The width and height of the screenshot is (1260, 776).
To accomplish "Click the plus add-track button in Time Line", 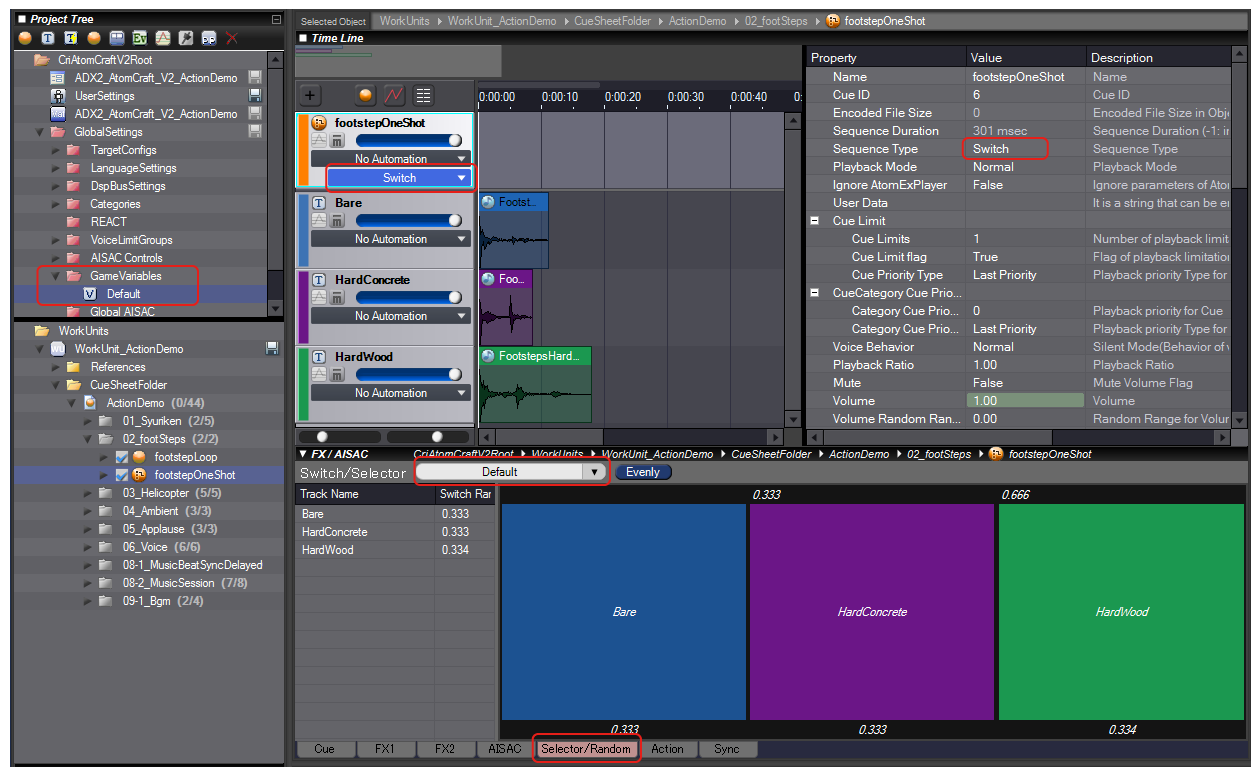I will pyautogui.click(x=311, y=96).
